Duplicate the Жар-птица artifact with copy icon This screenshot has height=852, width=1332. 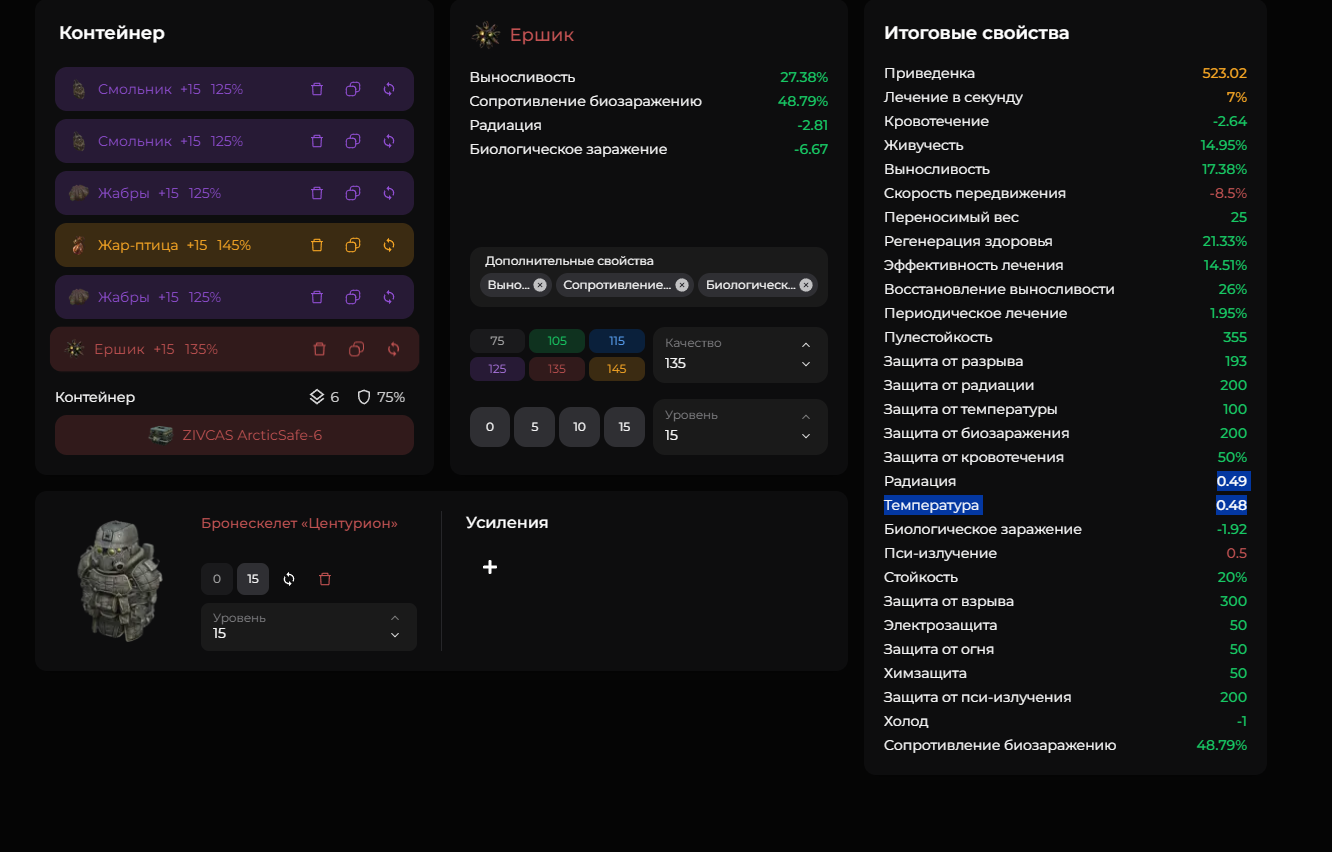(x=353, y=245)
